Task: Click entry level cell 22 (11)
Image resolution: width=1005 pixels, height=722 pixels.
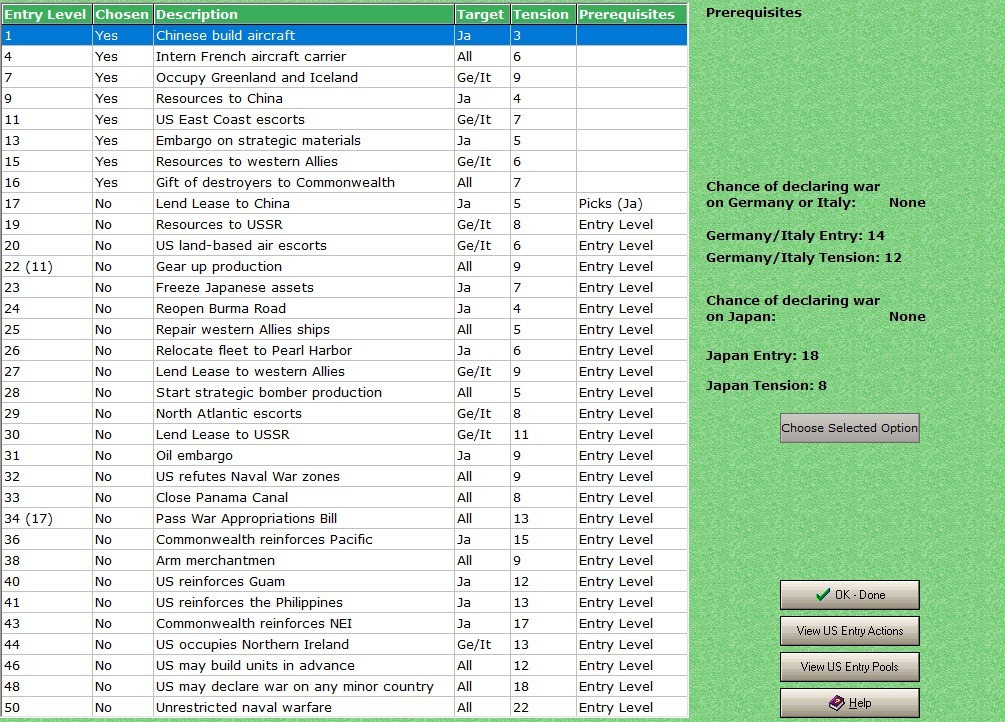Action: tap(47, 267)
